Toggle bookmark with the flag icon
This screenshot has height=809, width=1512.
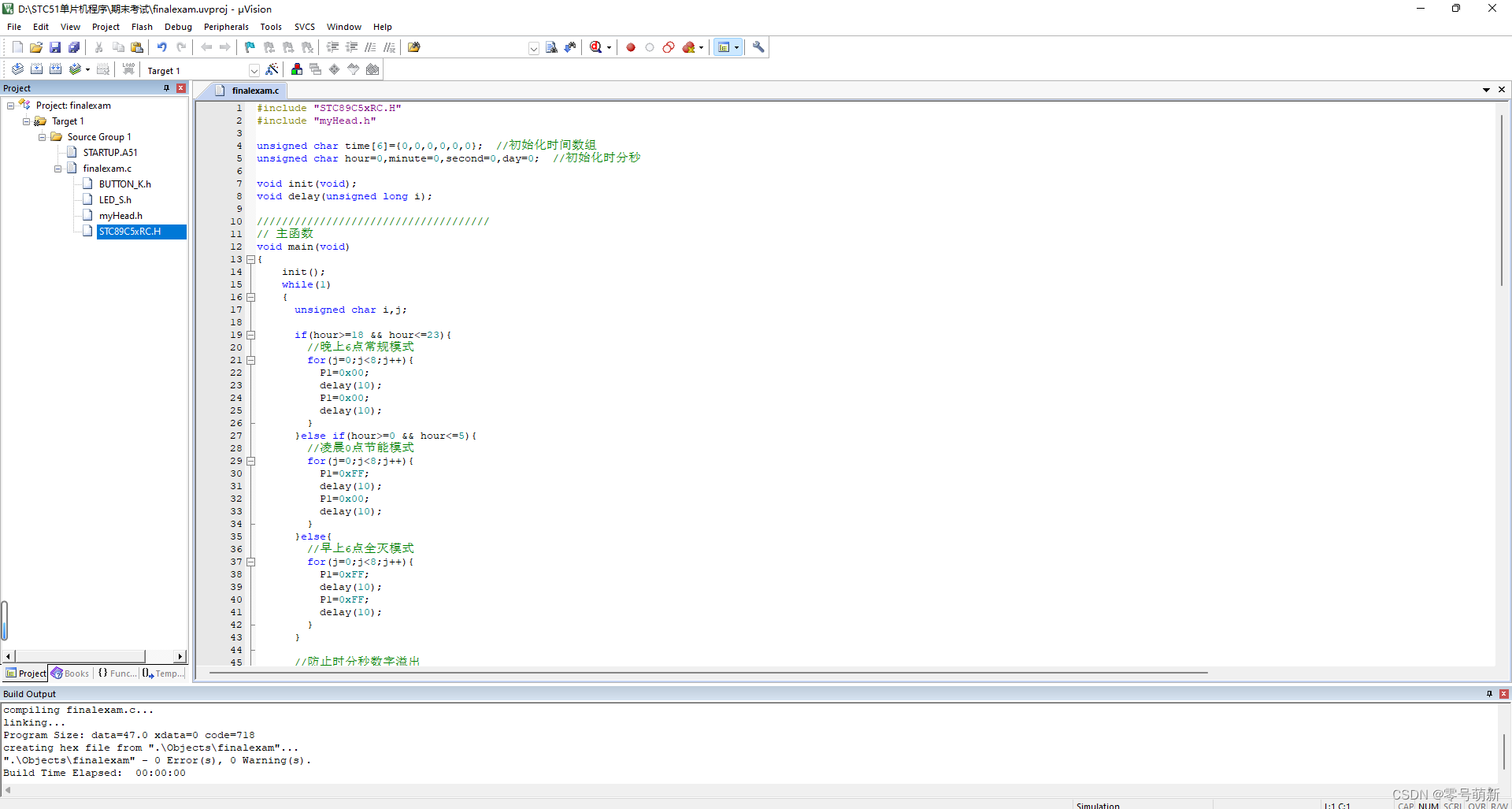[250, 47]
